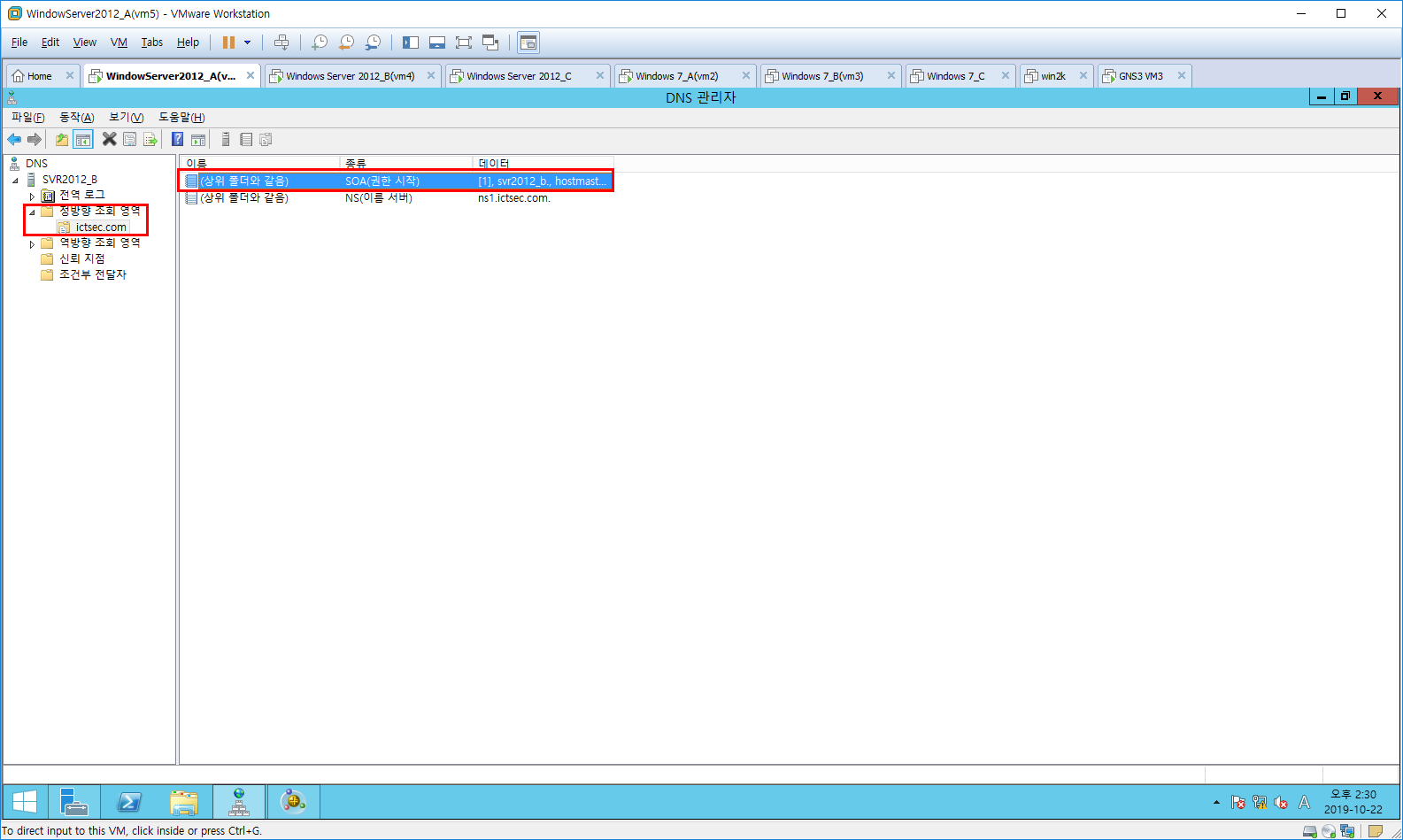Image resolution: width=1403 pixels, height=840 pixels.
Task: Switch to Unity mode icon
Action: click(490, 42)
